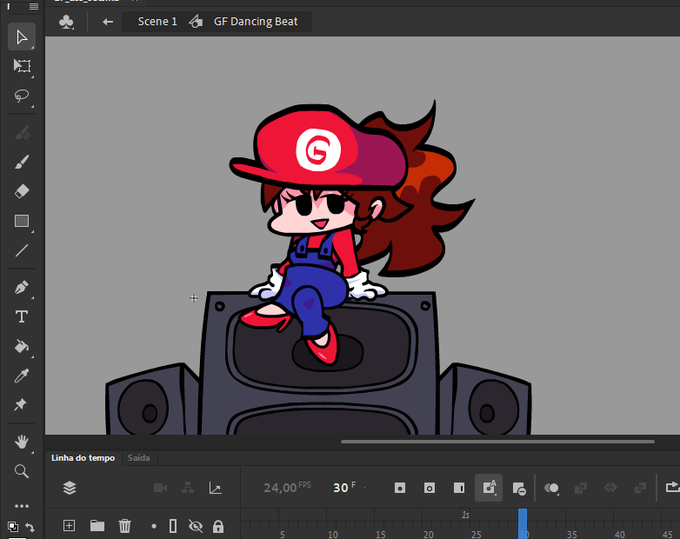This screenshot has width=680, height=539.
Task: Go back using the left arrow
Action: point(108,22)
